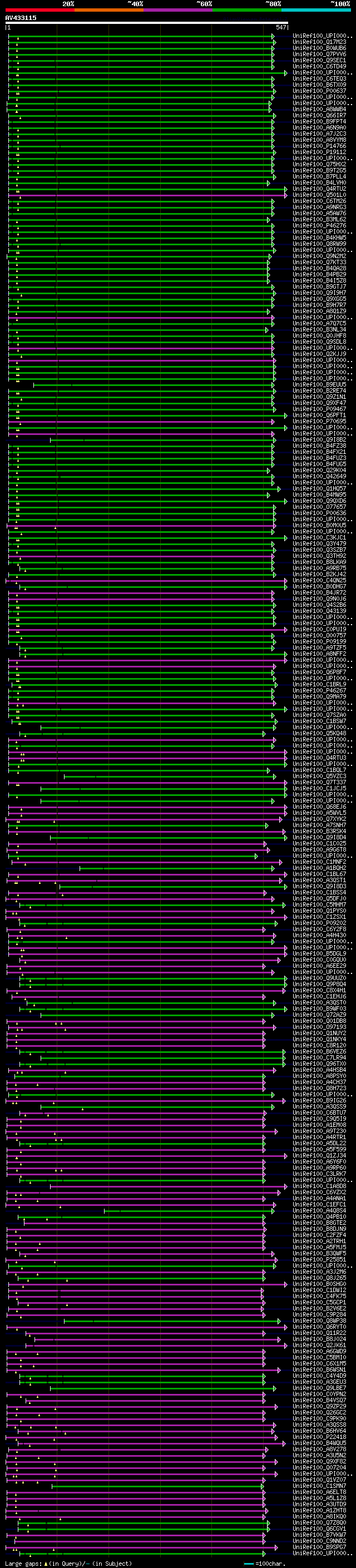This screenshot has height=1568, width=356.
Task: Select the UniRef100_Q1HQ57 hit label
Action: click(319, 489)
